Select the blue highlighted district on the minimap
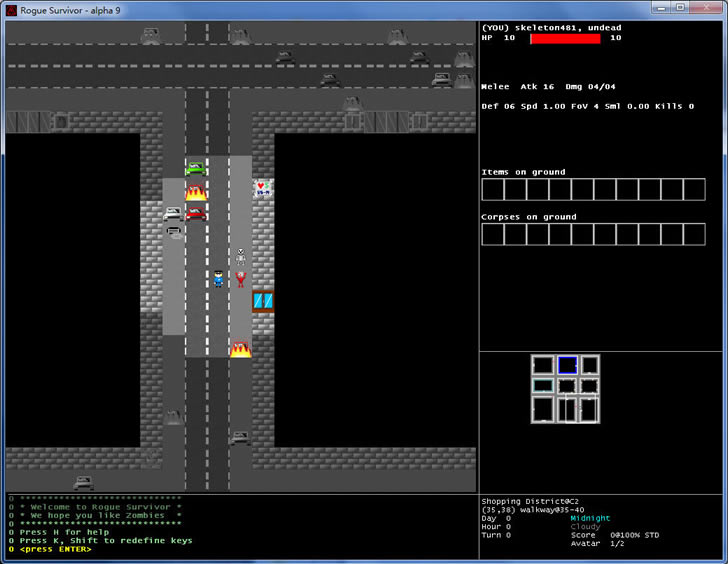 point(567,365)
